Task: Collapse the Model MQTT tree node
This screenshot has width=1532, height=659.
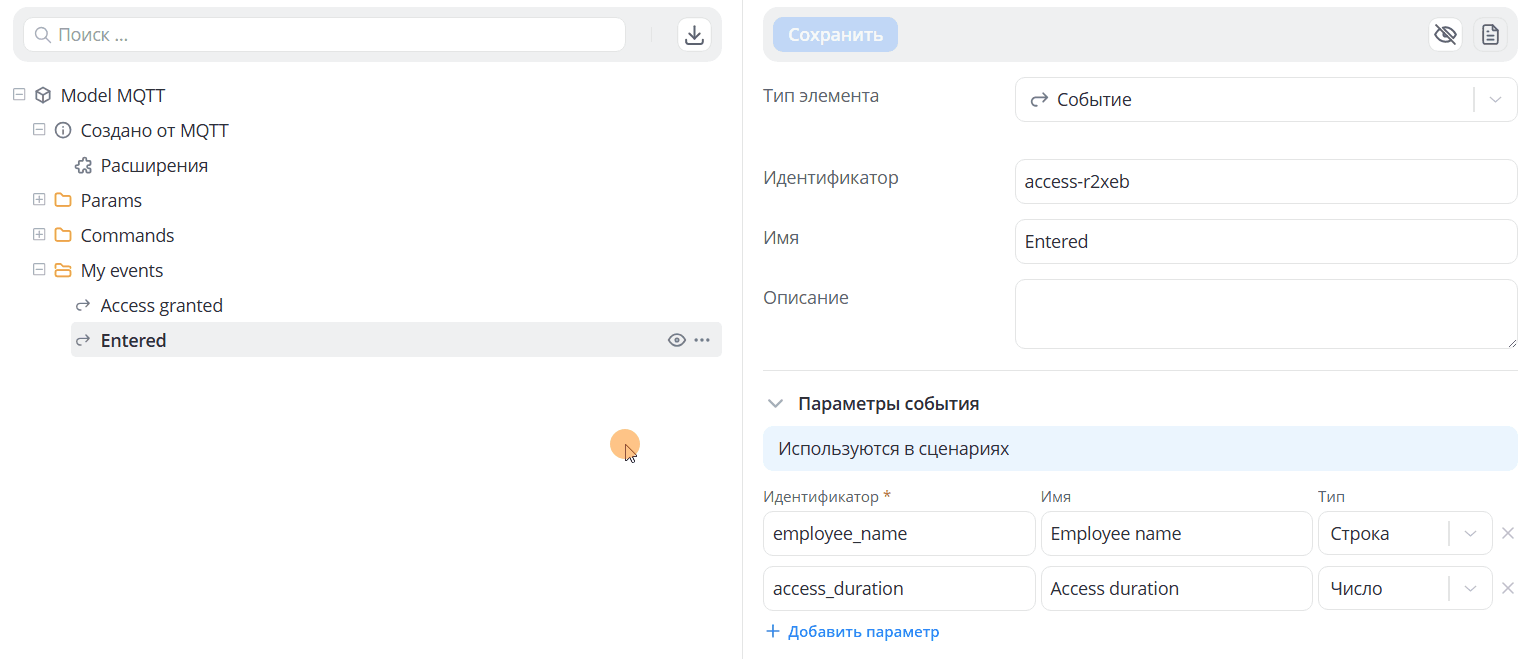Action: pyautogui.click(x=19, y=95)
